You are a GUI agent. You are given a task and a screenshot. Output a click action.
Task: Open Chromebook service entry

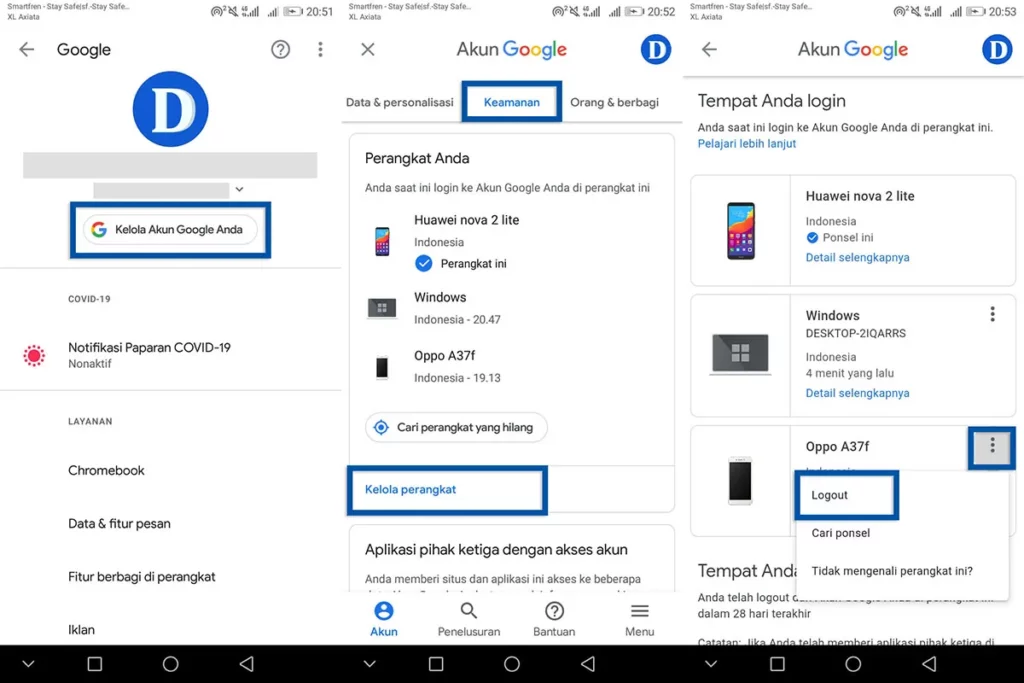(x=106, y=470)
